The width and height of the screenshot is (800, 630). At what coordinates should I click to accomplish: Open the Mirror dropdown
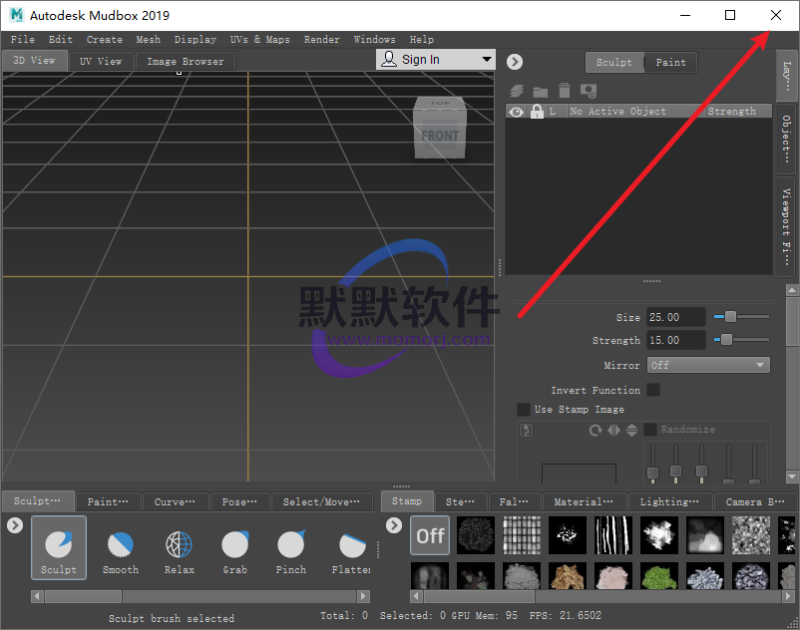pos(708,366)
